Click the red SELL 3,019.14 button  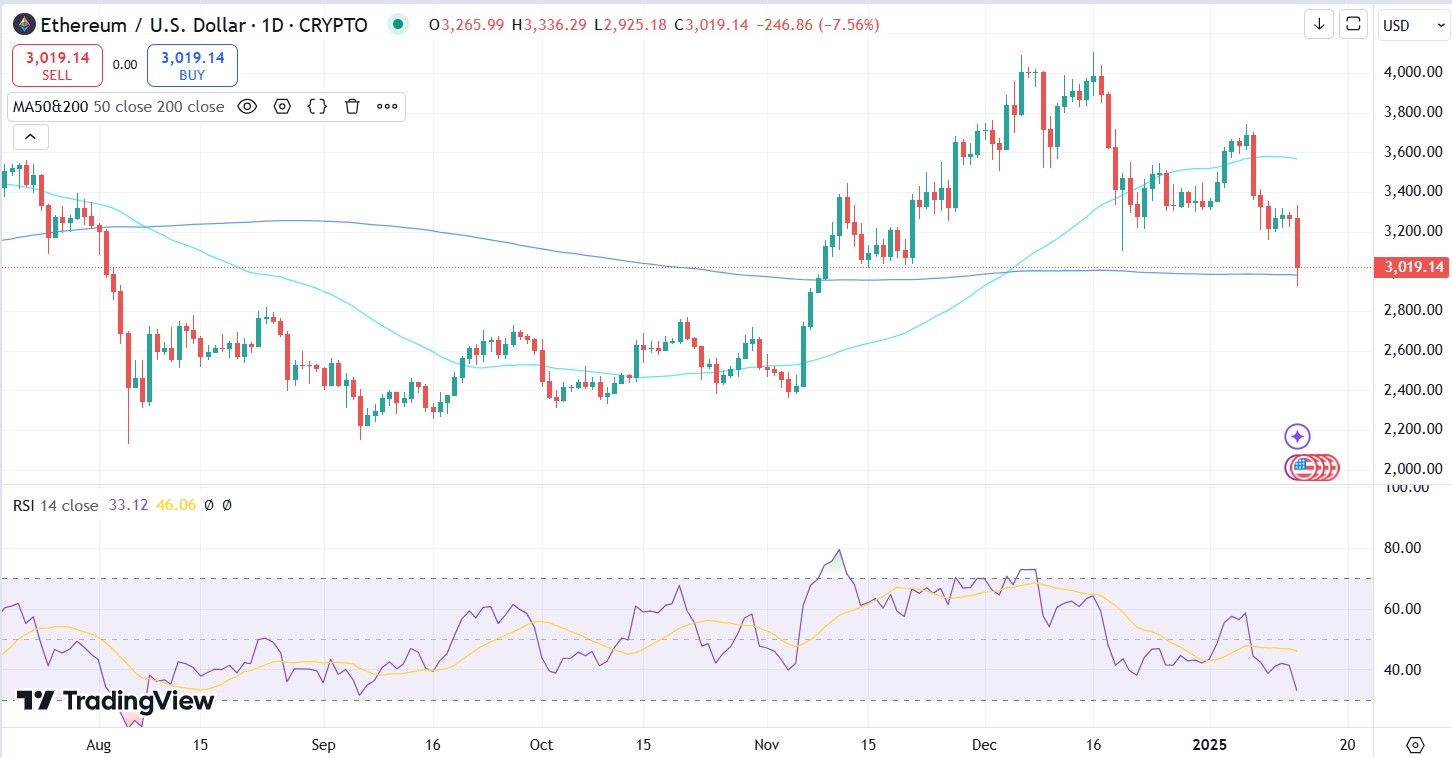(57, 64)
